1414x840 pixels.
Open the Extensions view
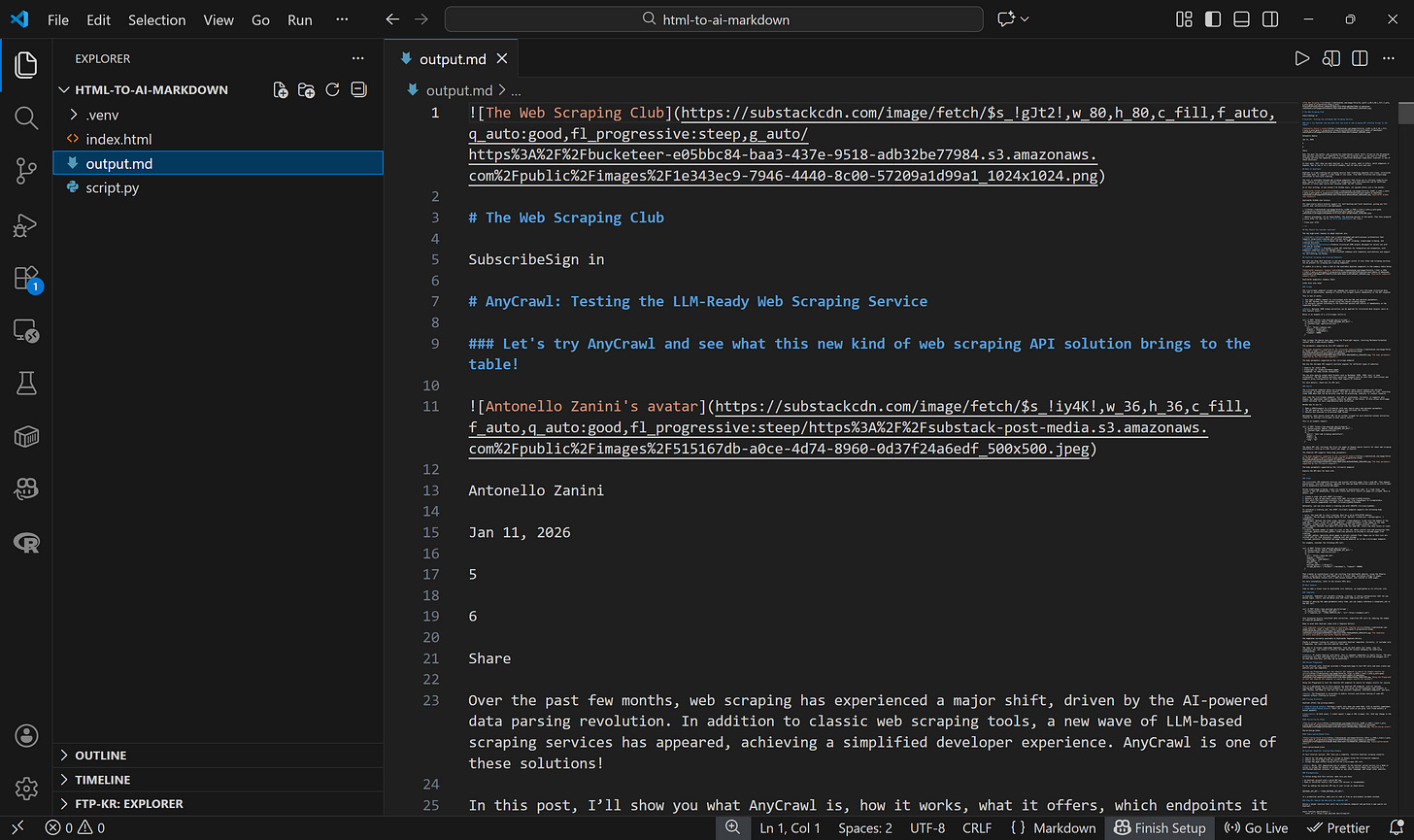point(25,277)
